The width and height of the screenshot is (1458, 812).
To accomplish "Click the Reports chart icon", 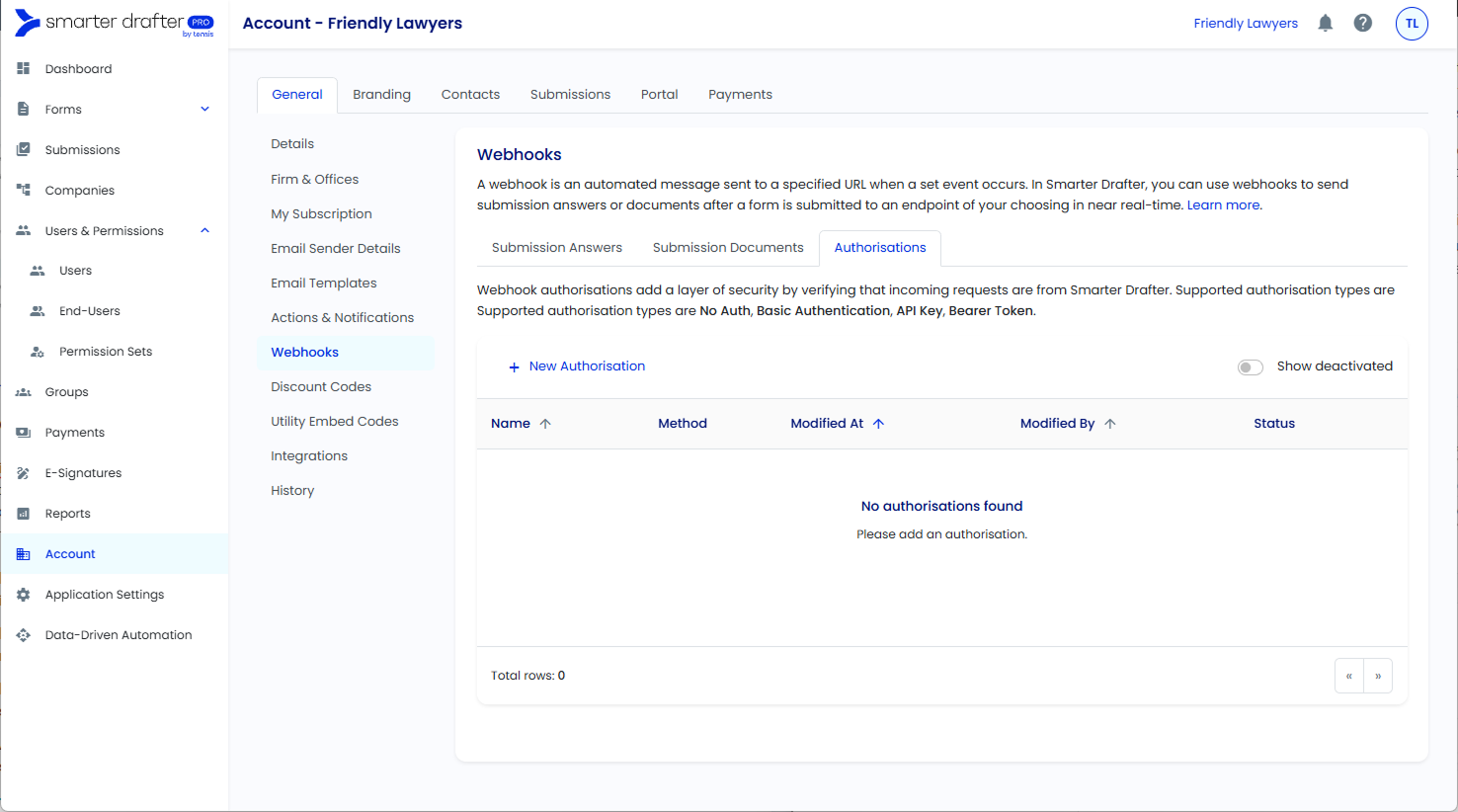I will [x=24, y=514].
